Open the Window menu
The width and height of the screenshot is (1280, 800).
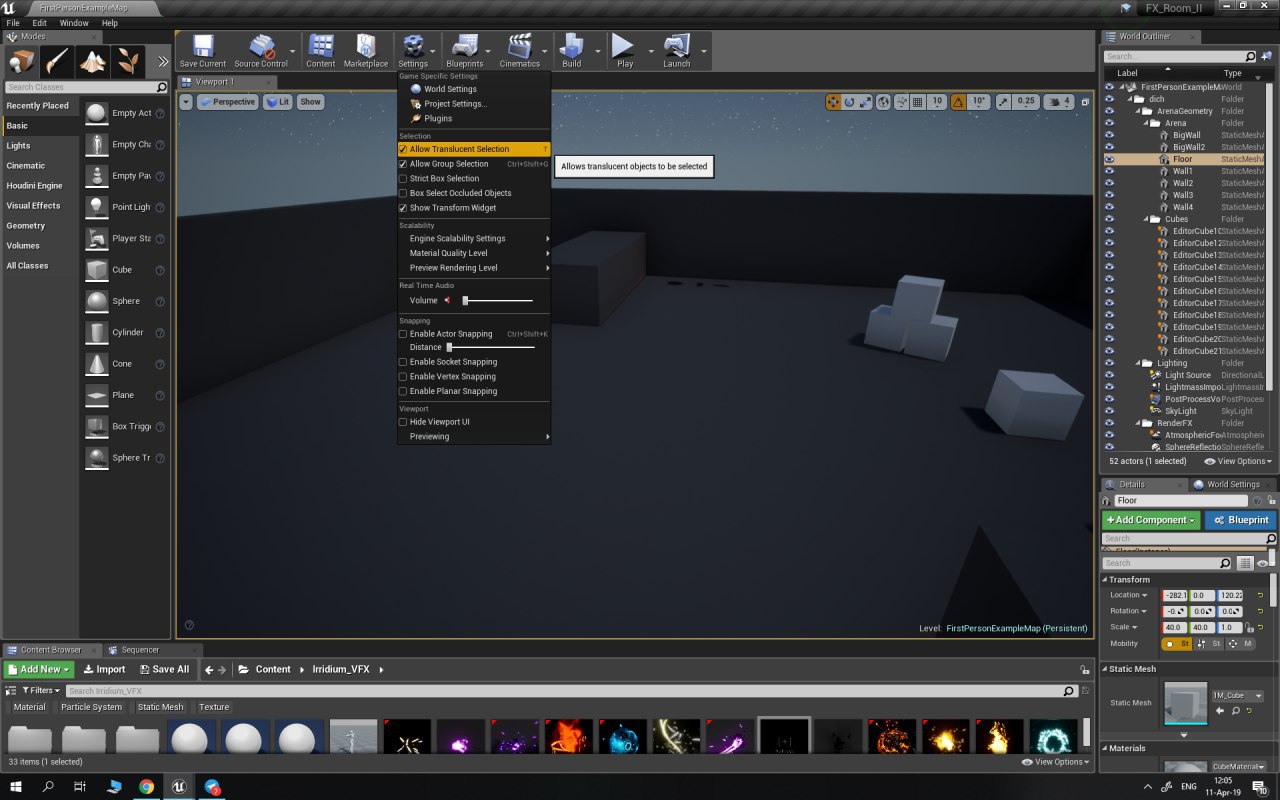click(x=74, y=23)
